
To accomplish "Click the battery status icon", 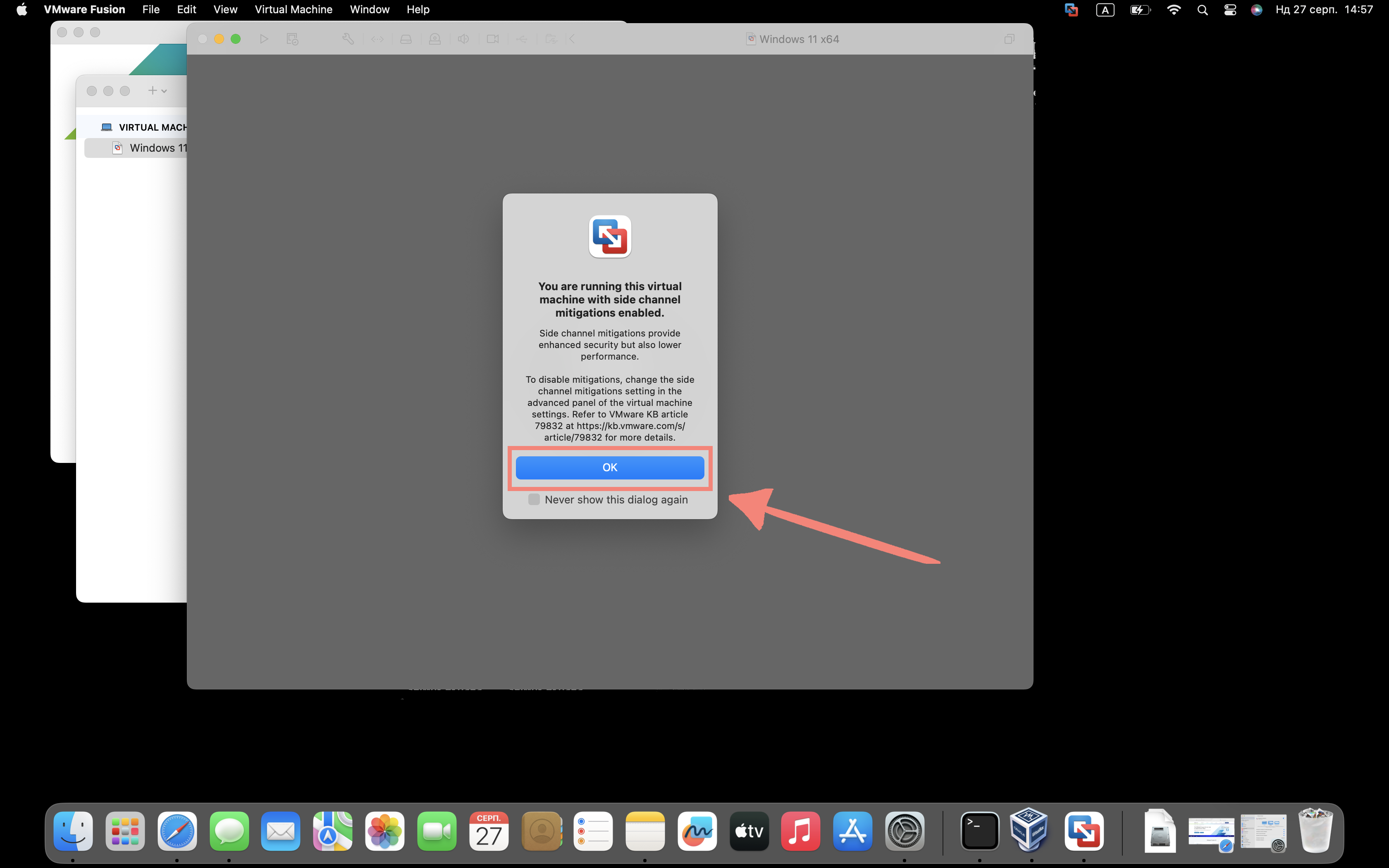I will 1140,9.
